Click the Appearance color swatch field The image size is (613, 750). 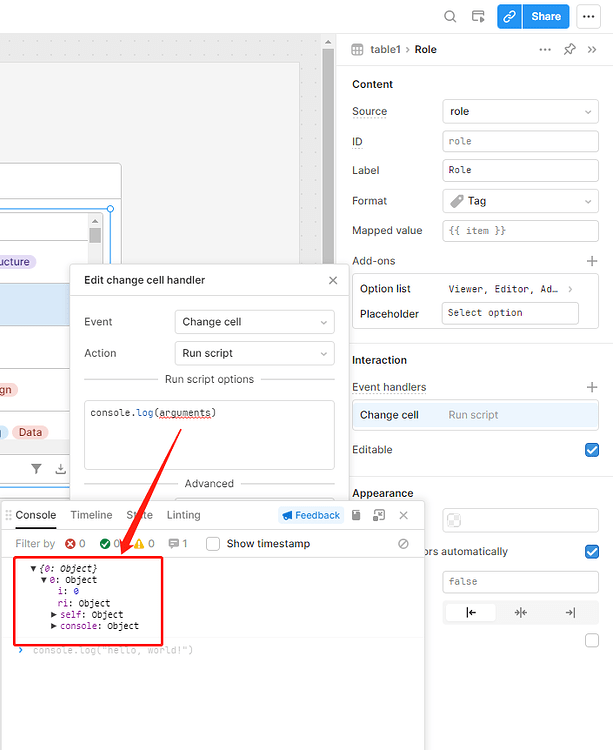(x=520, y=520)
